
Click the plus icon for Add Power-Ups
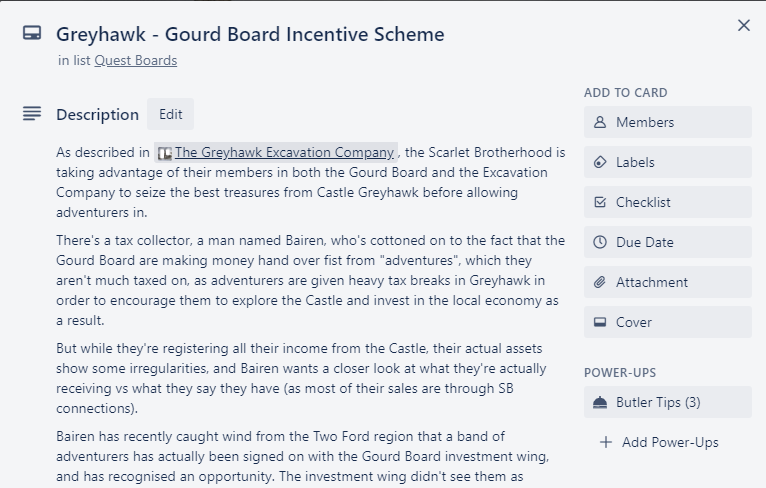tap(606, 442)
